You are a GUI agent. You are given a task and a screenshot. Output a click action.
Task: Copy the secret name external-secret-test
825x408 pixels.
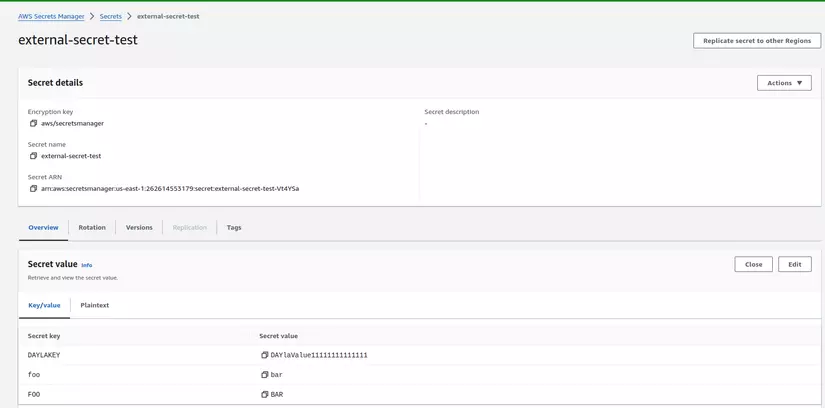pos(33,156)
